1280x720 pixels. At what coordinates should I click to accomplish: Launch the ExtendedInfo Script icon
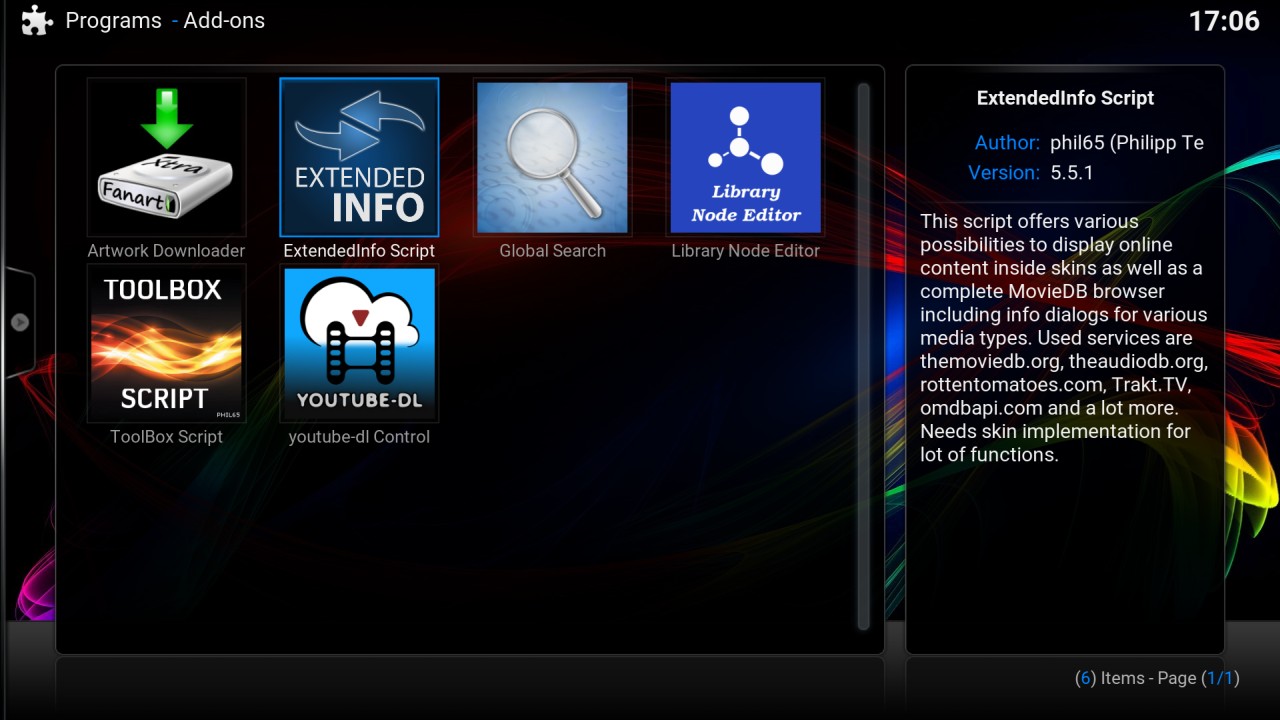pos(359,157)
